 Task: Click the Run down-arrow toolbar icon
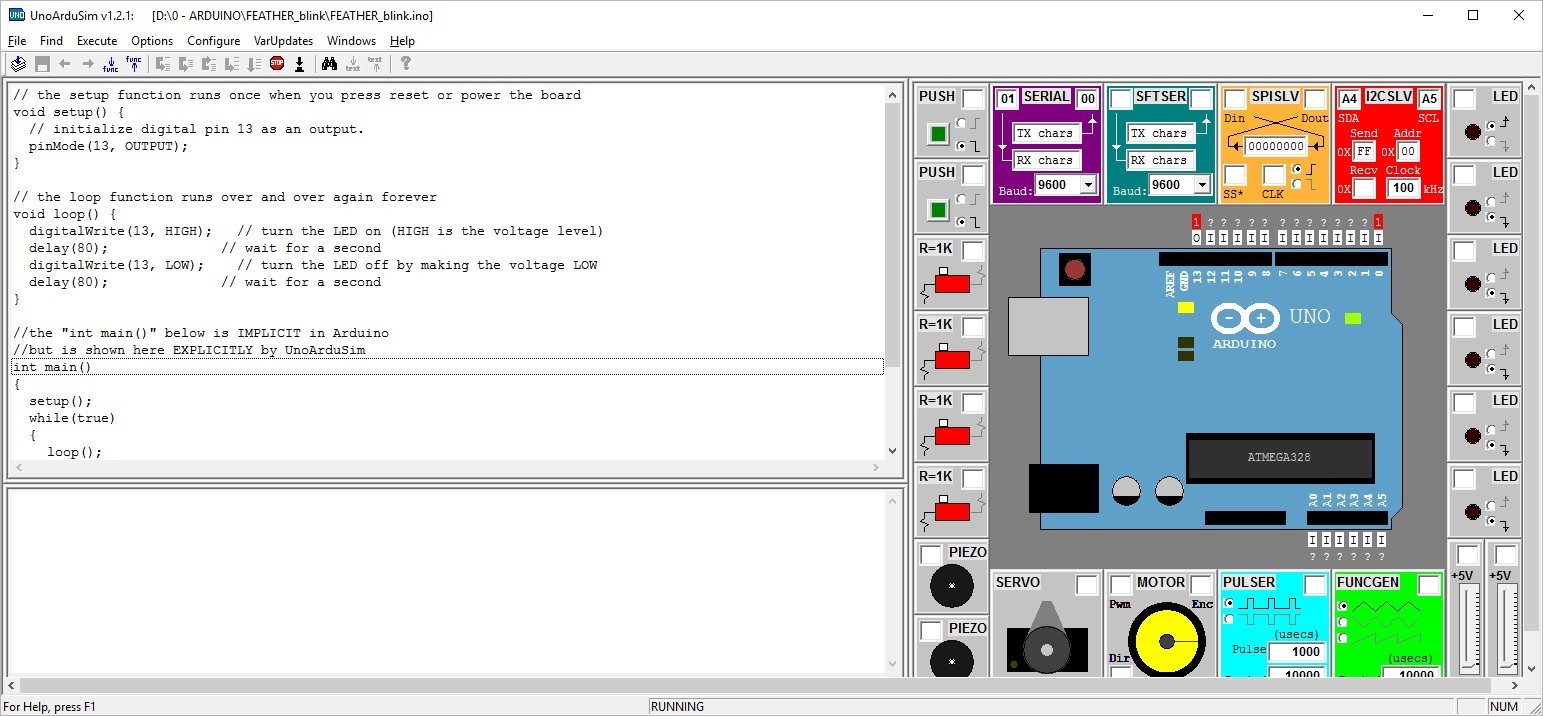pyautogui.click(x=254, y=64)
